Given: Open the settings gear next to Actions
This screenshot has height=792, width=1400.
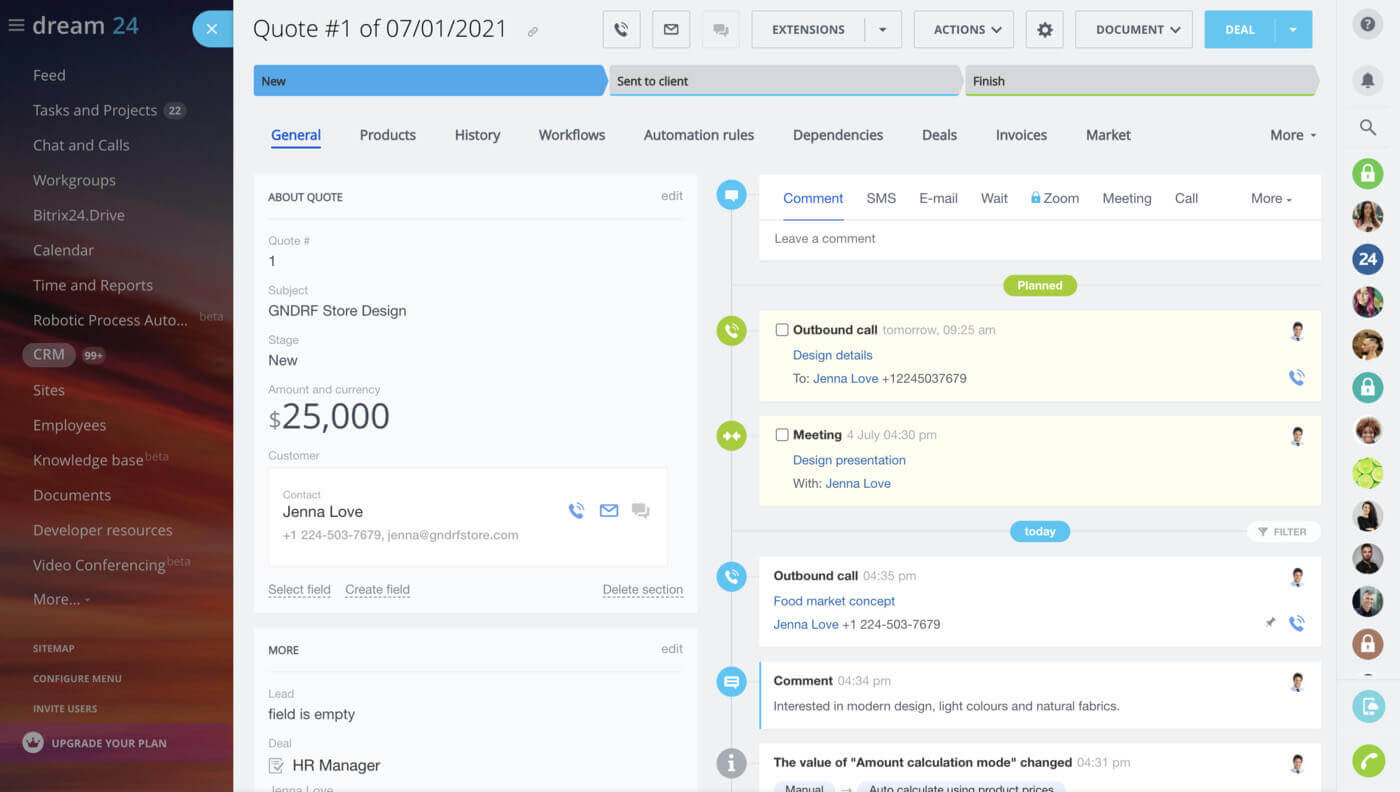Looking at the screenshot, I should [x=1044, y=29].
